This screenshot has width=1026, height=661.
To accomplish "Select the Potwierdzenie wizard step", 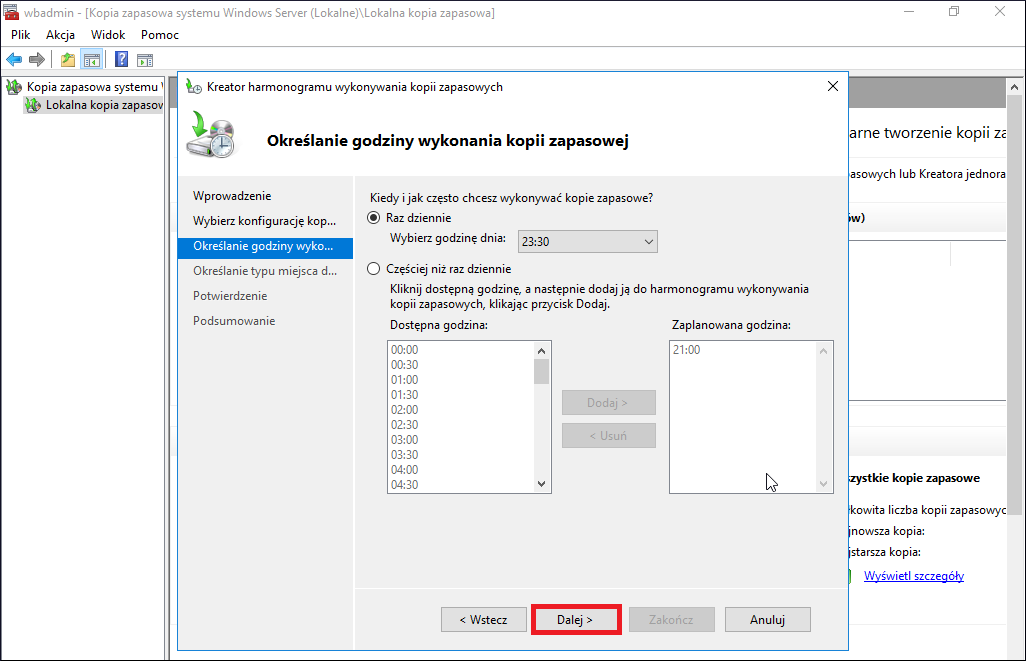I will [230, 296].
